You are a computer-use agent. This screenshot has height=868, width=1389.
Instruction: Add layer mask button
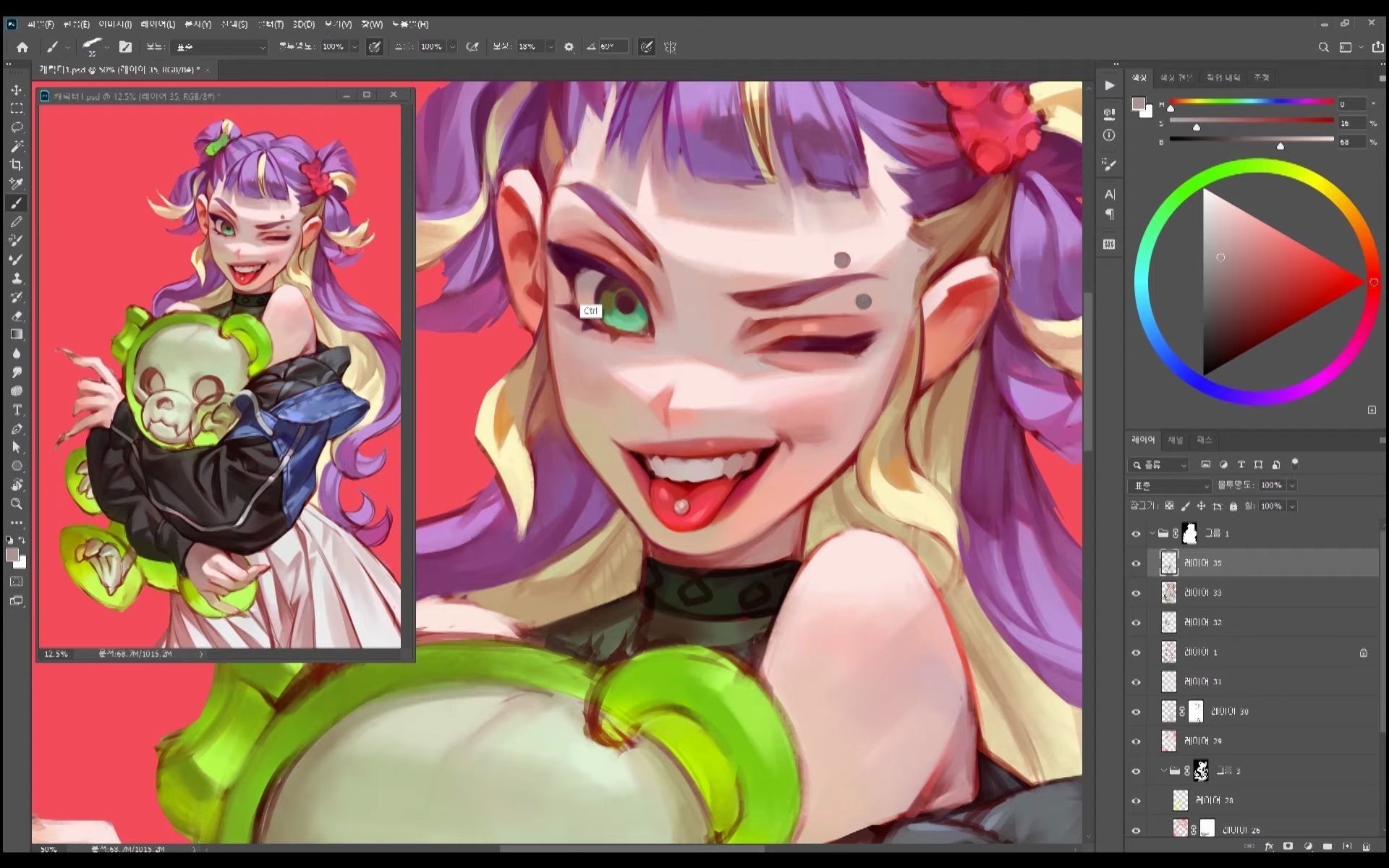point(1288,846)
